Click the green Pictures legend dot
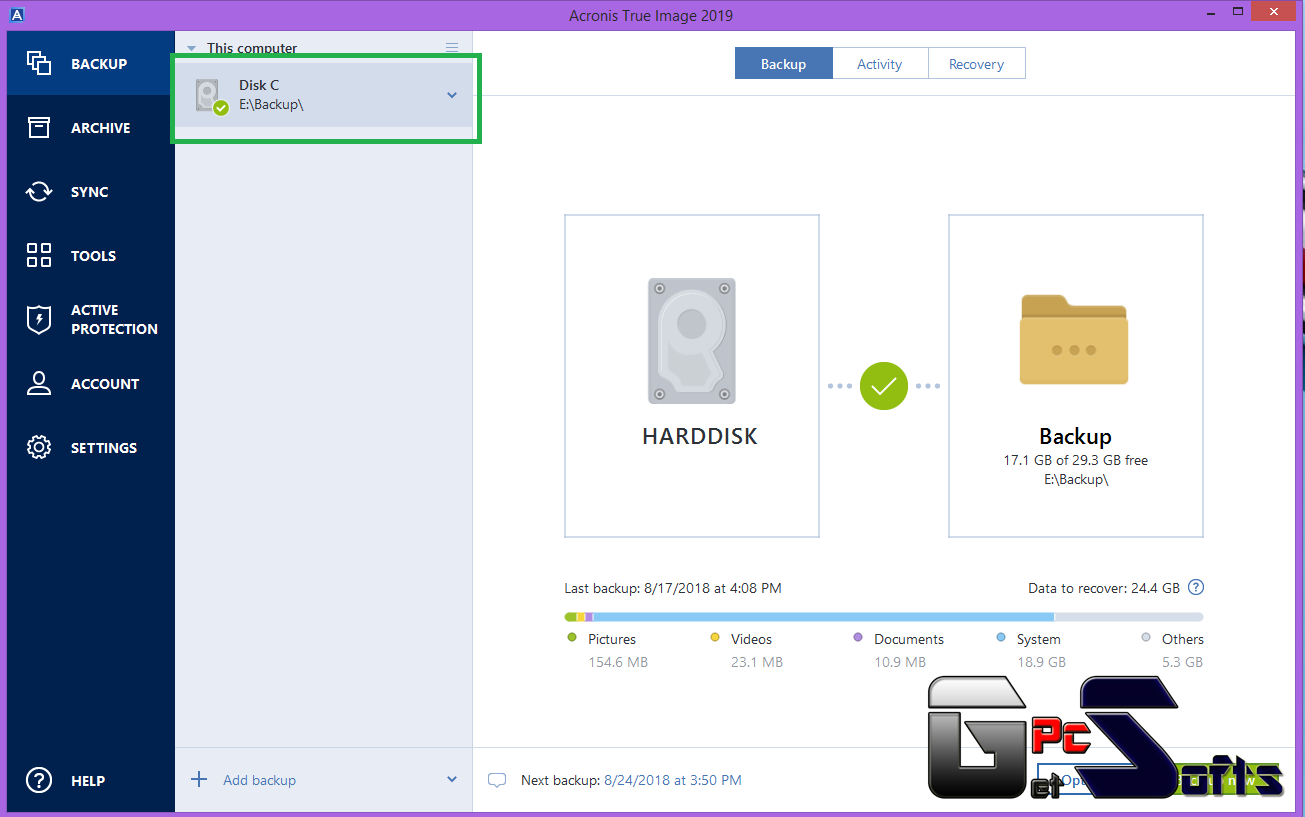The image size is (1305, 817). pos(572,637)
